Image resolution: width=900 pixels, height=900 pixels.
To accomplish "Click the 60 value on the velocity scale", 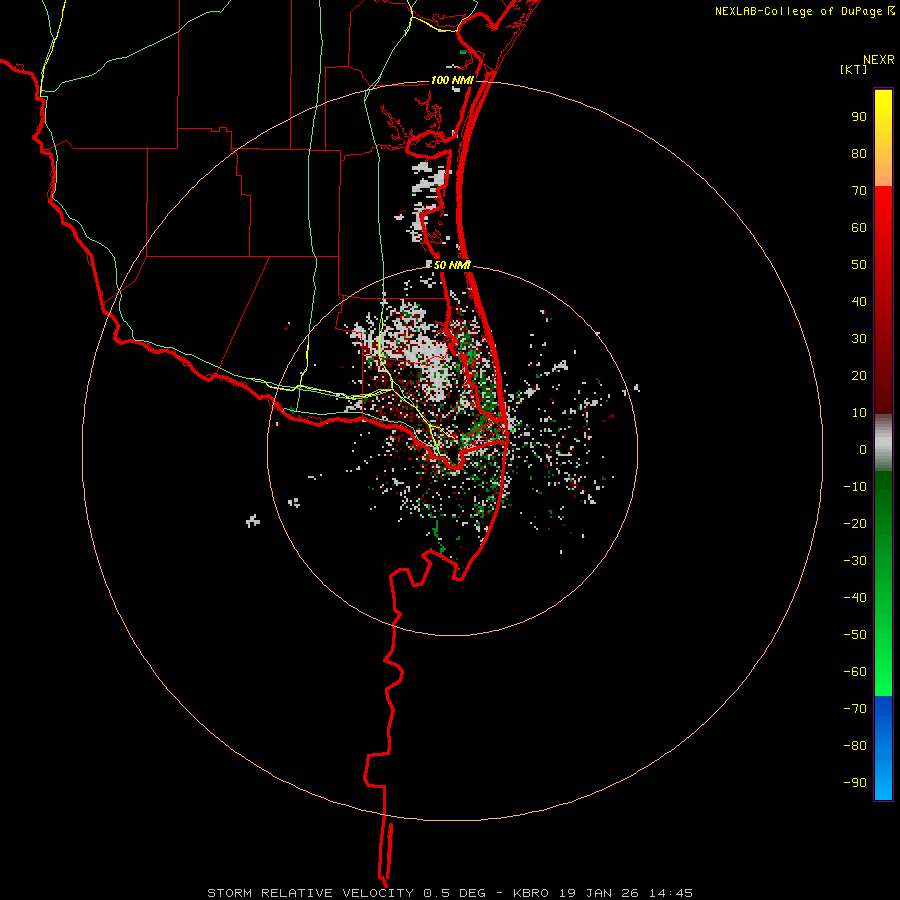I will pyautogui.click(x=859, y=228).
